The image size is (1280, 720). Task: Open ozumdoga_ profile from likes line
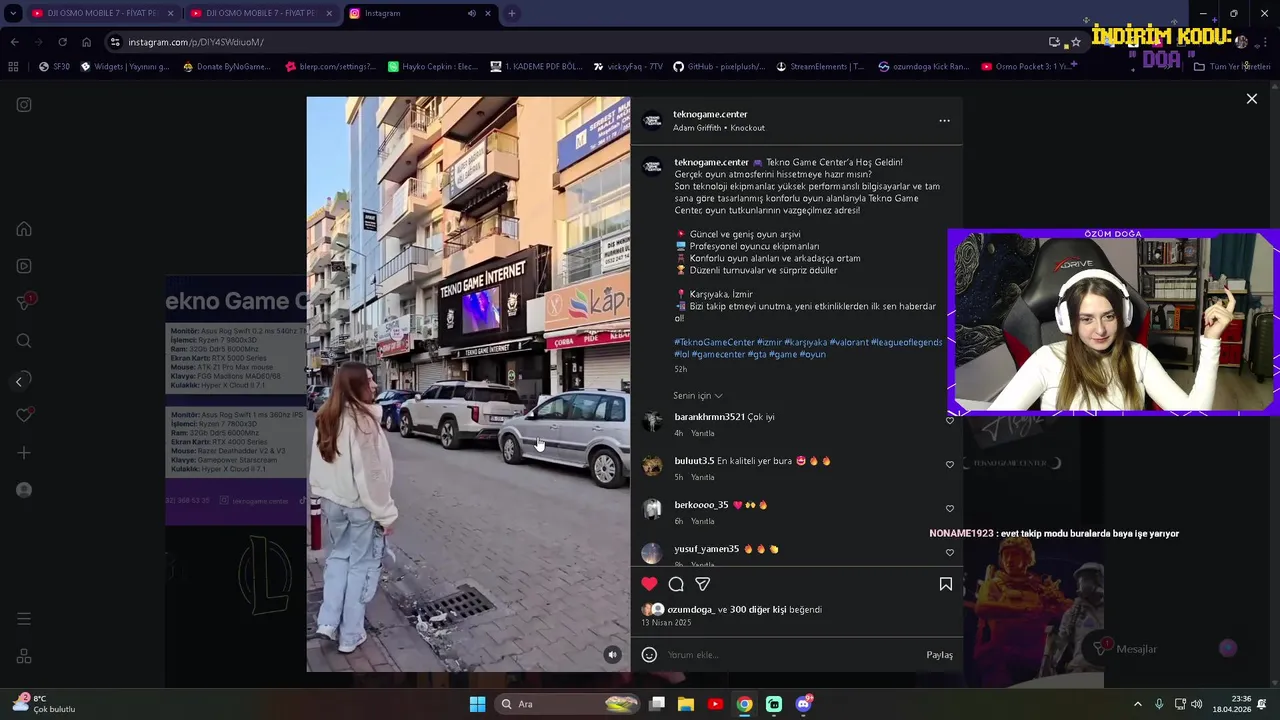tap(691, 610)
